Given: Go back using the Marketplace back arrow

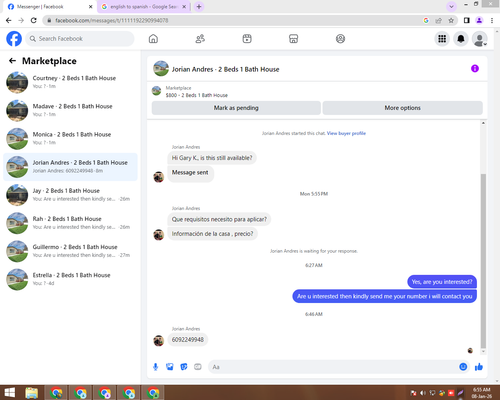Looking at the screenshot, I should click(x=12, y=61).
